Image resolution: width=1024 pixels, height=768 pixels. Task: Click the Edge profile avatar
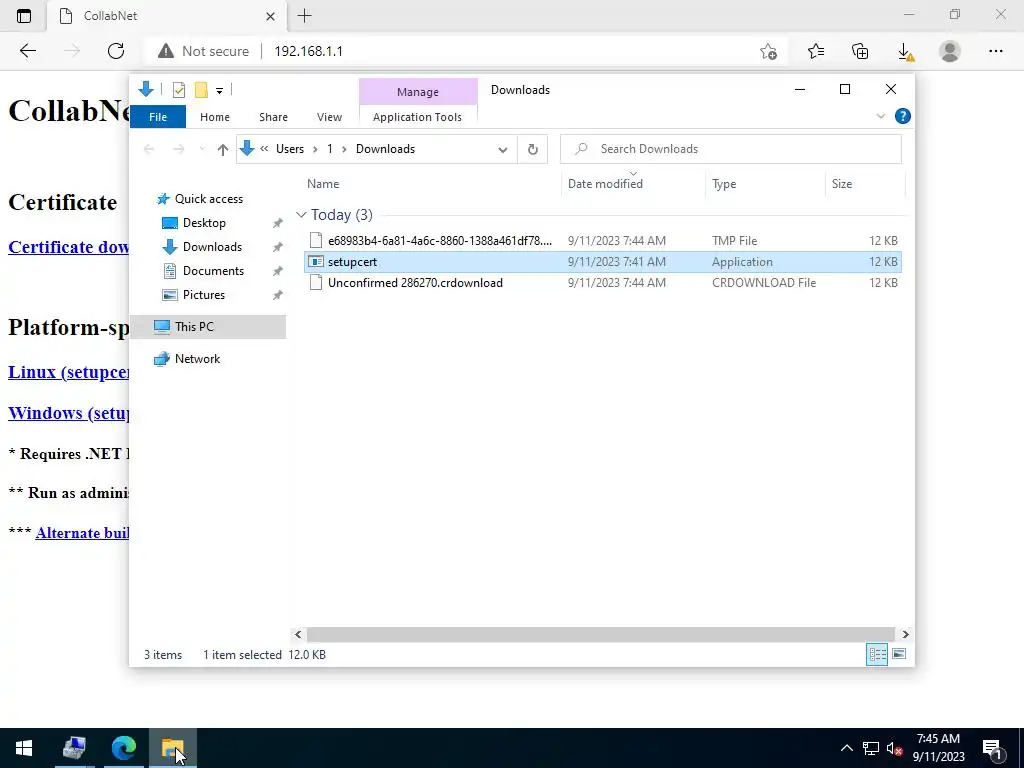pos(950,51)
